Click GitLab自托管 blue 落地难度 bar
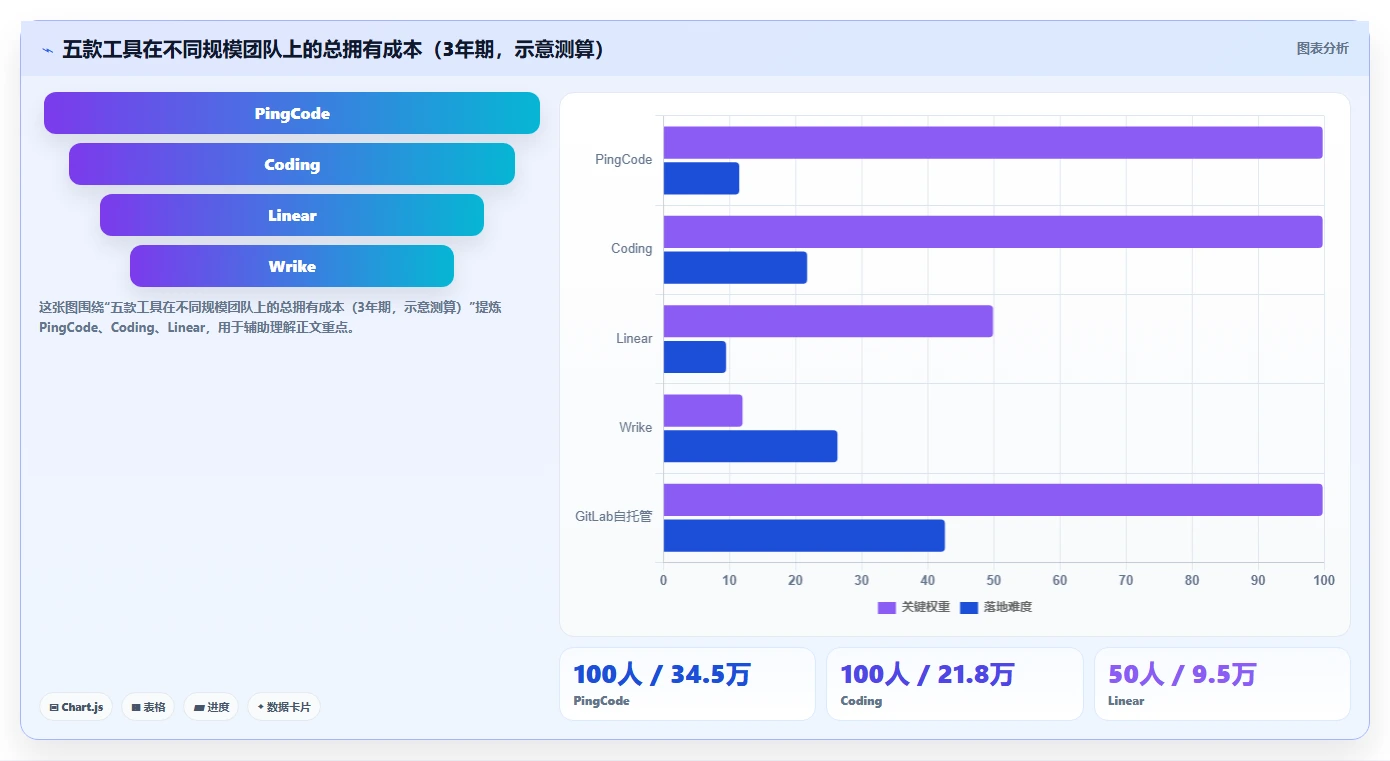The image size is (1390, 761). click(x=804, y=535)
